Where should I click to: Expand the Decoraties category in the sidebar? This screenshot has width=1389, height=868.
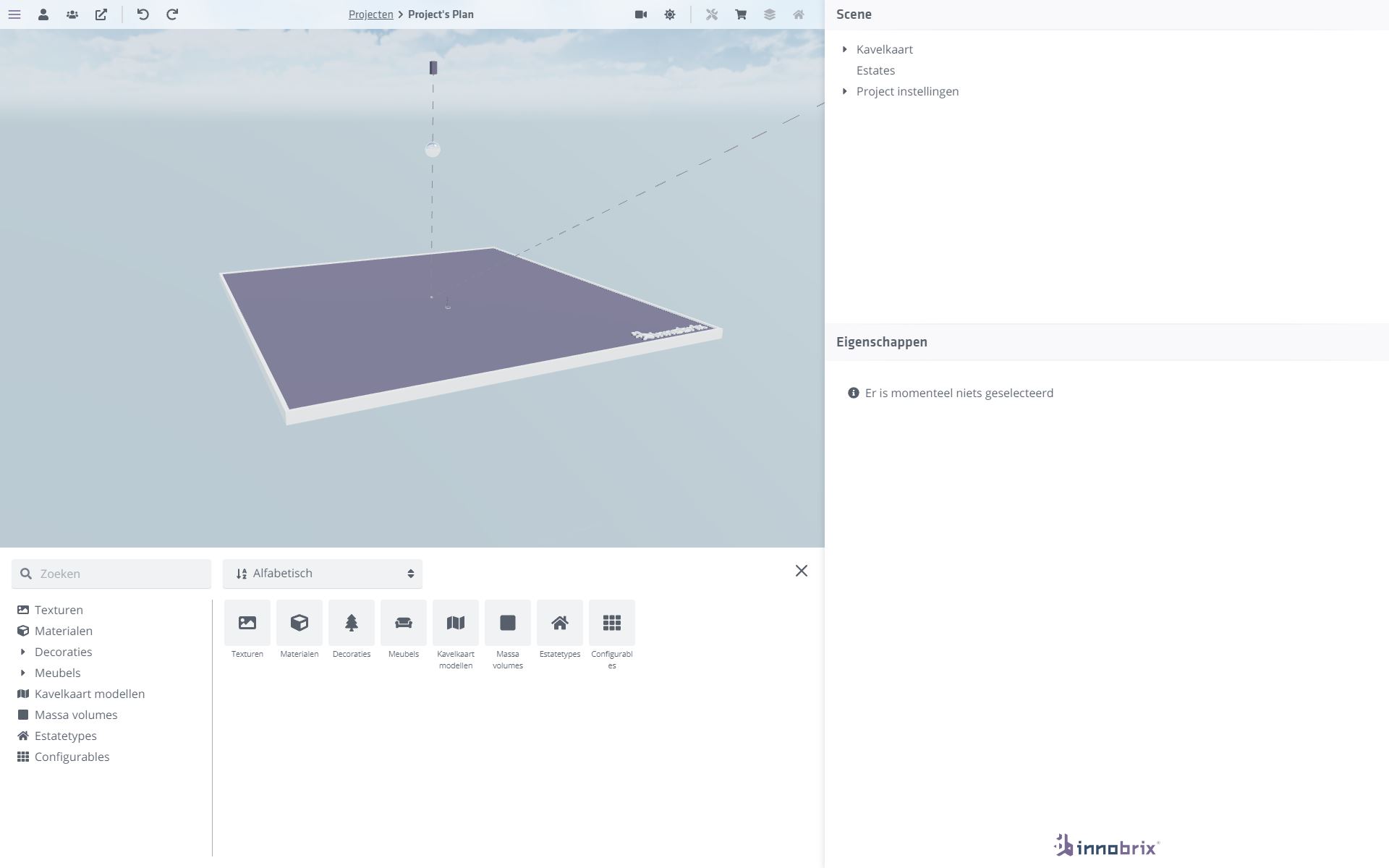pos(24,652)
